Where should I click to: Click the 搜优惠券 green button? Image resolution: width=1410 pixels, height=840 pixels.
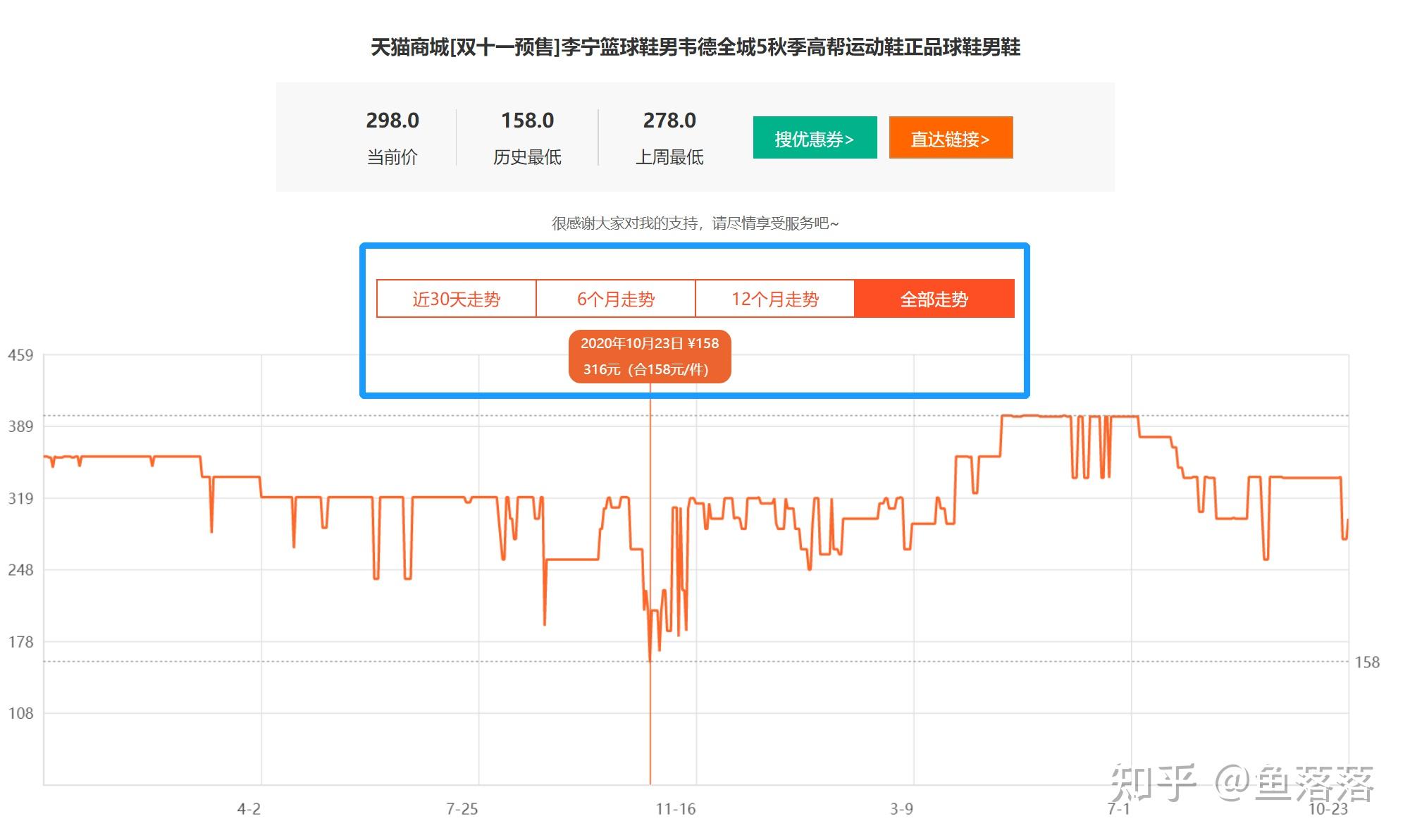[x=815, y=137]
